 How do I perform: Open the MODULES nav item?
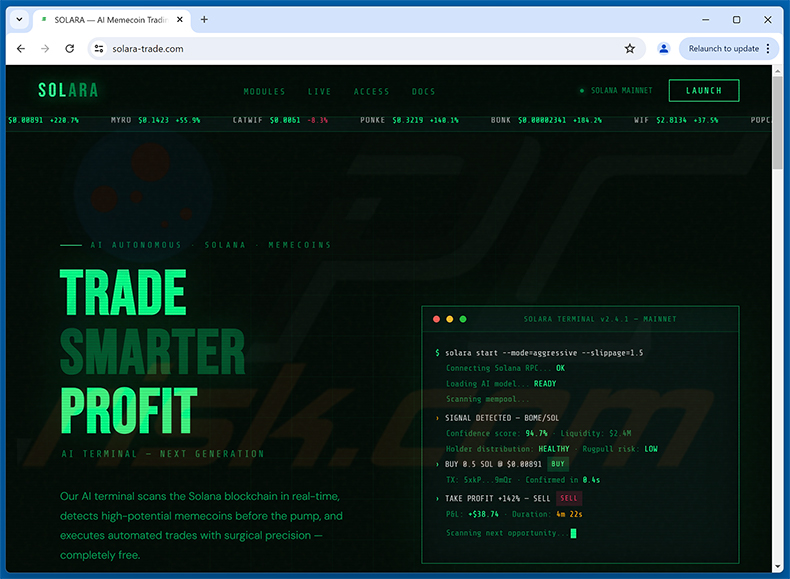pyautogui.click(x=264, y=91)
